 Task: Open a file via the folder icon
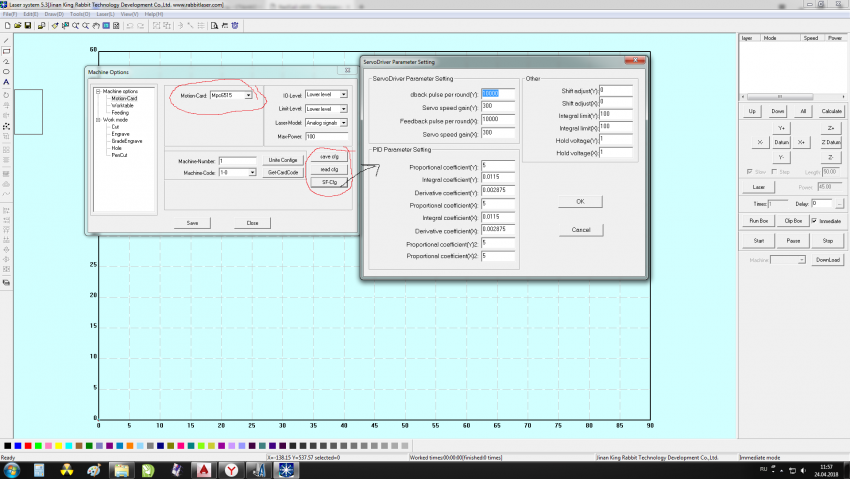[x=17, y=25]
